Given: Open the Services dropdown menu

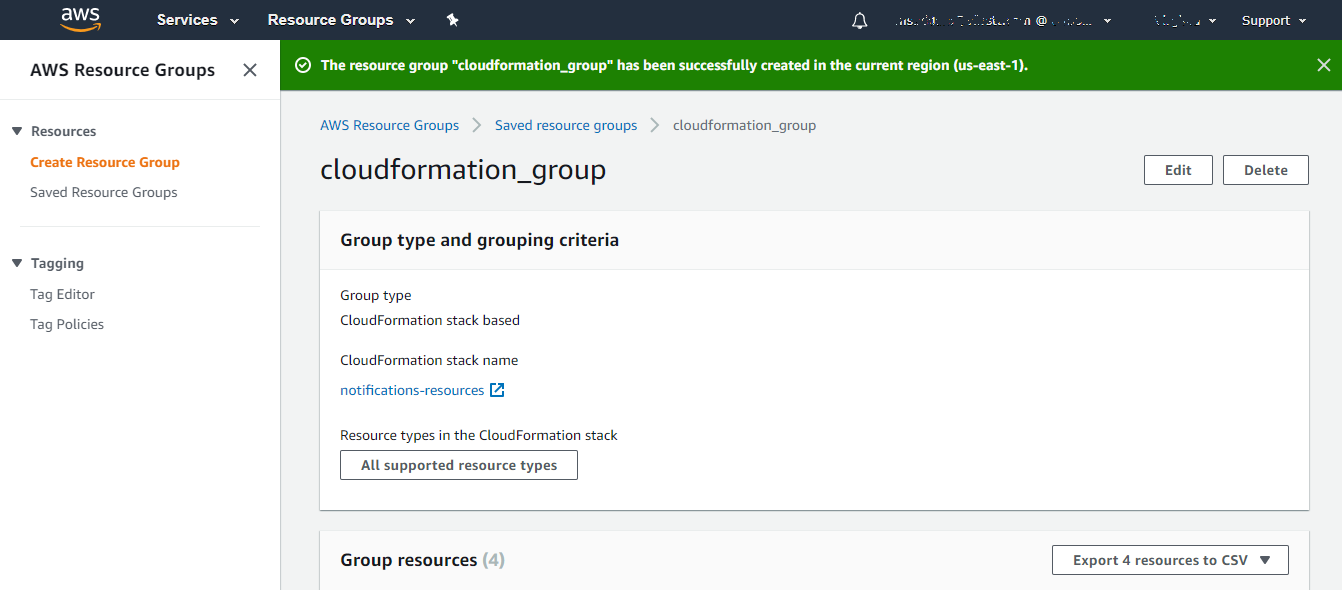Looking at the screenshot, I should [x=197, y=20].
